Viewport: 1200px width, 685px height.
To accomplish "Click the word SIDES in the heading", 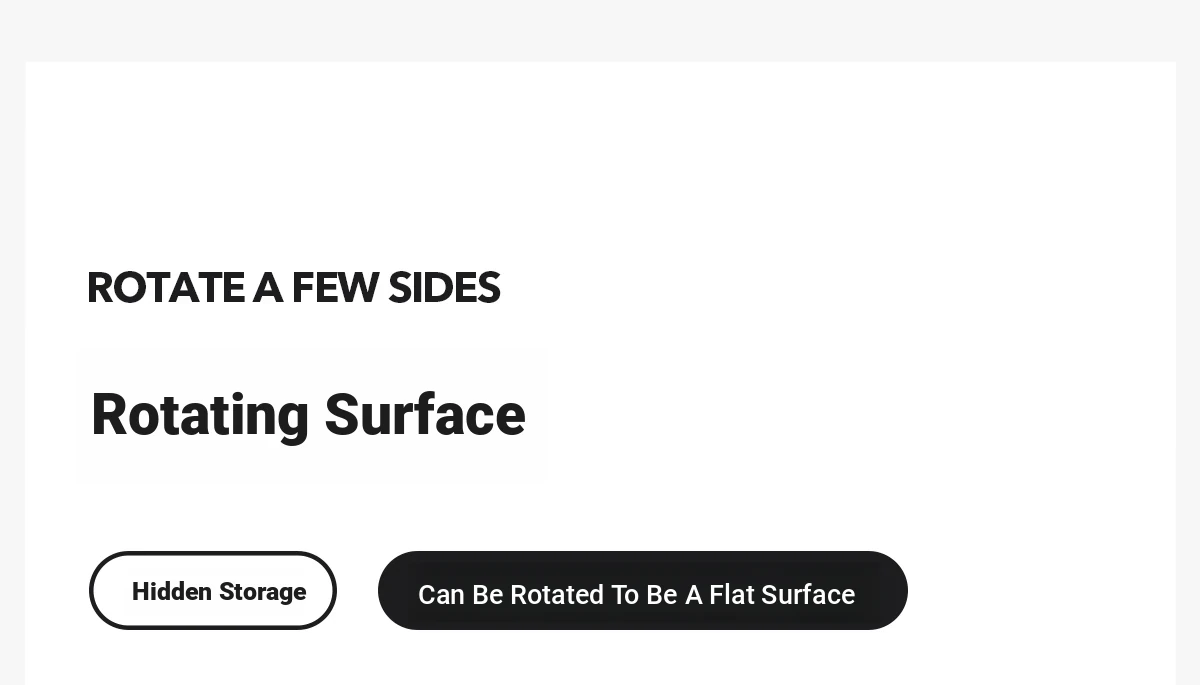I will [x=444, y=288].
